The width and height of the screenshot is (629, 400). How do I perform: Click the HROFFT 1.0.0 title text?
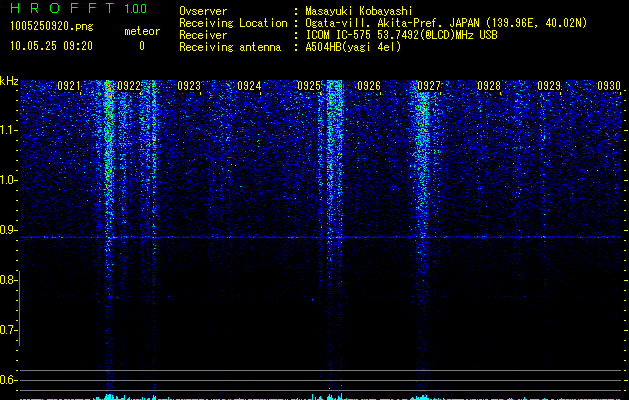click(78, 8)
